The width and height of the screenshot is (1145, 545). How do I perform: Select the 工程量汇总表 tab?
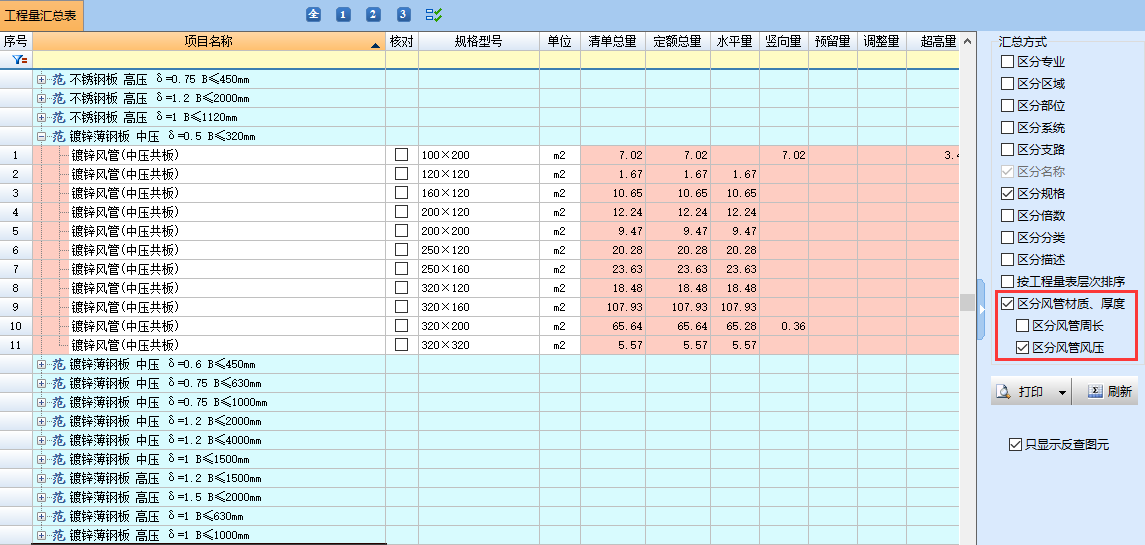[42, 15]
